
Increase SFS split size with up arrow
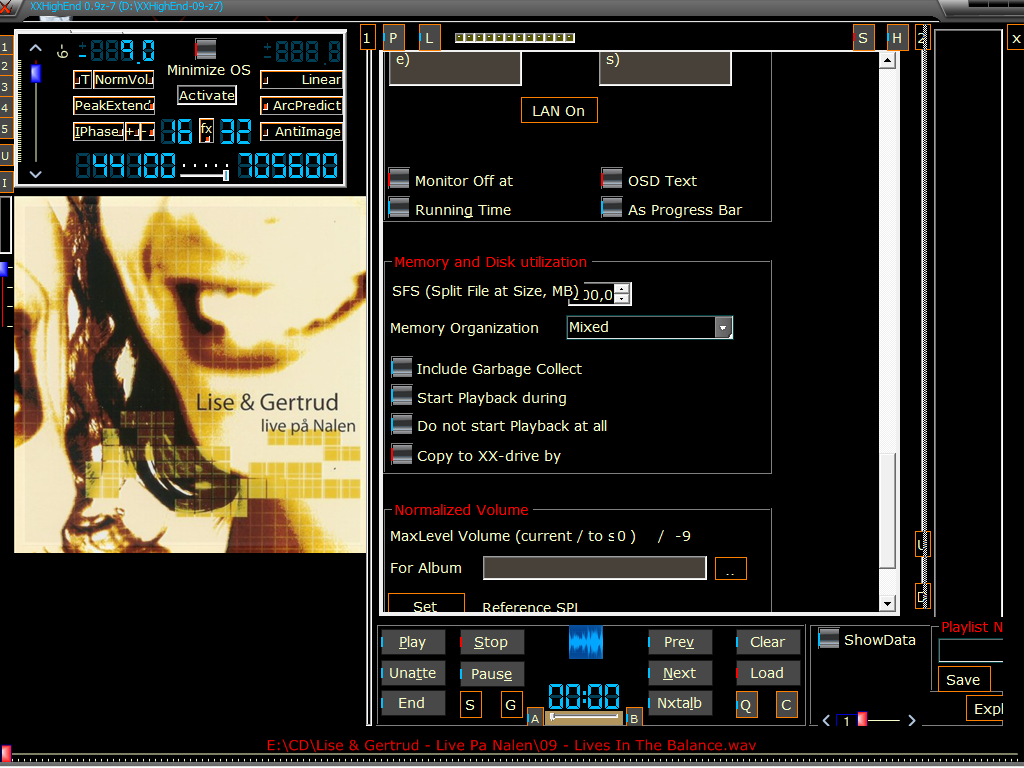coord(623,288)
